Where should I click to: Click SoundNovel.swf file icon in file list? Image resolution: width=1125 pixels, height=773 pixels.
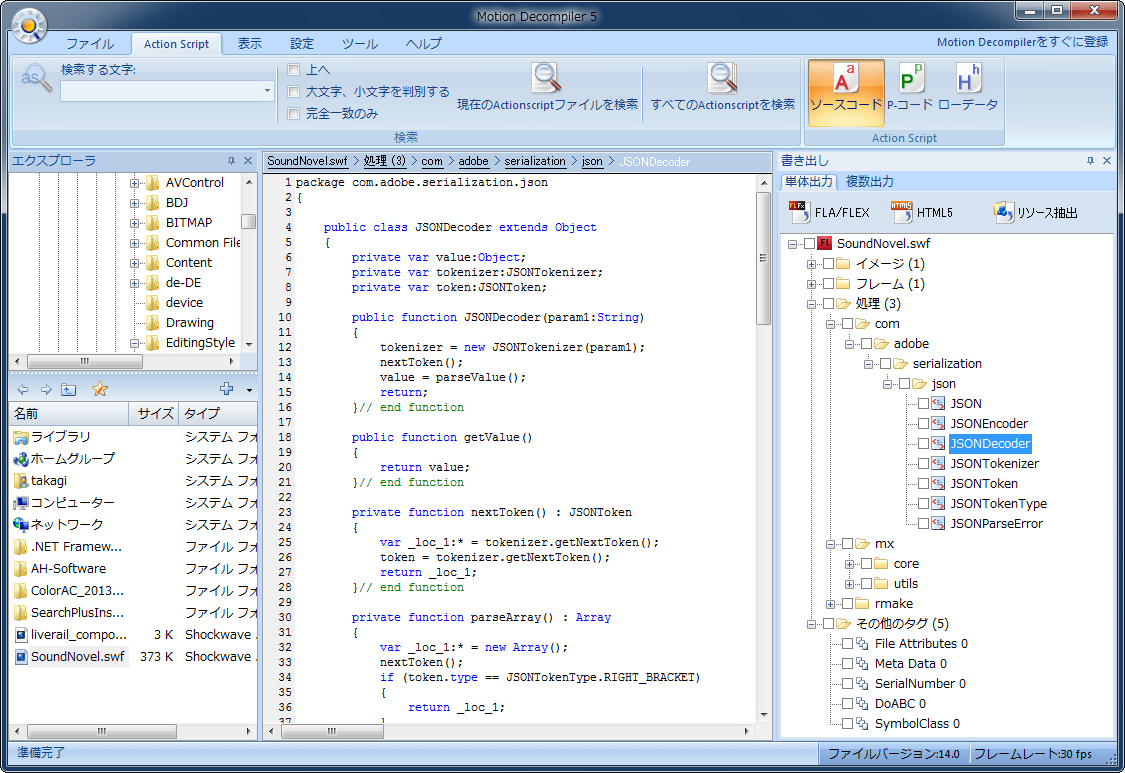coord(21,657)
